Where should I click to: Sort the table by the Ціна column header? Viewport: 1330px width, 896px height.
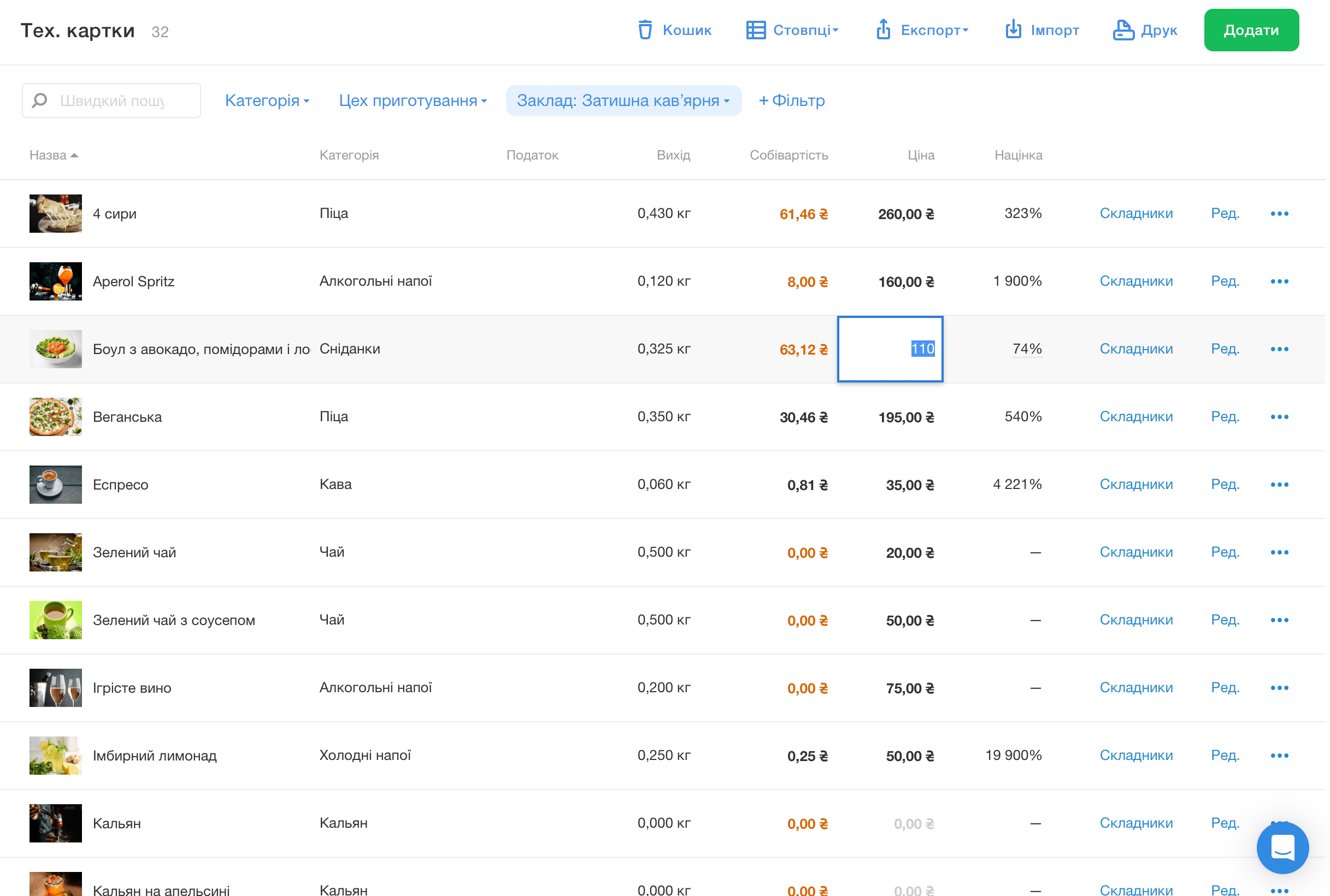[920, 155]
